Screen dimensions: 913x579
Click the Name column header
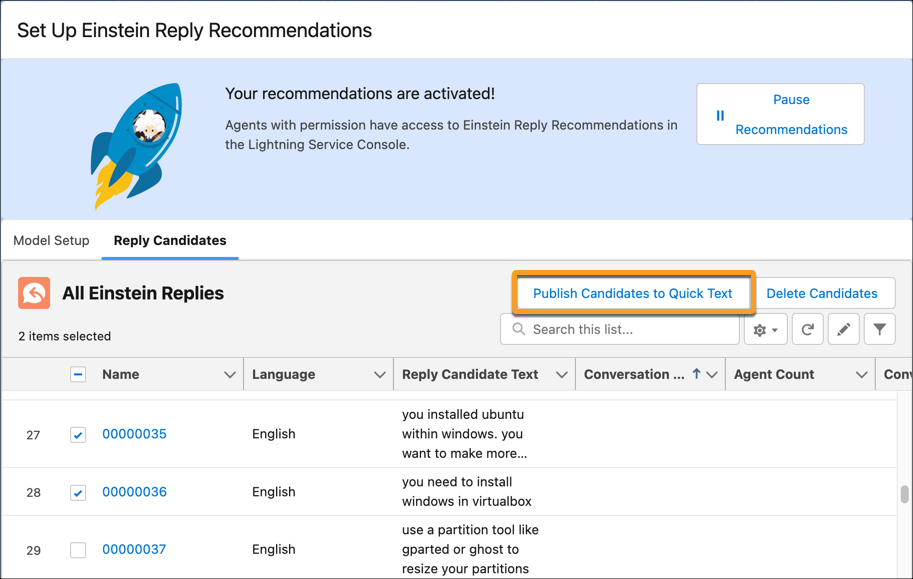pos(121,375)
